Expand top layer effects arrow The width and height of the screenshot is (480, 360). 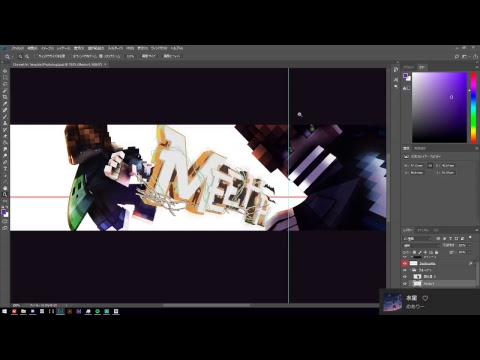(x=474, y=263)
